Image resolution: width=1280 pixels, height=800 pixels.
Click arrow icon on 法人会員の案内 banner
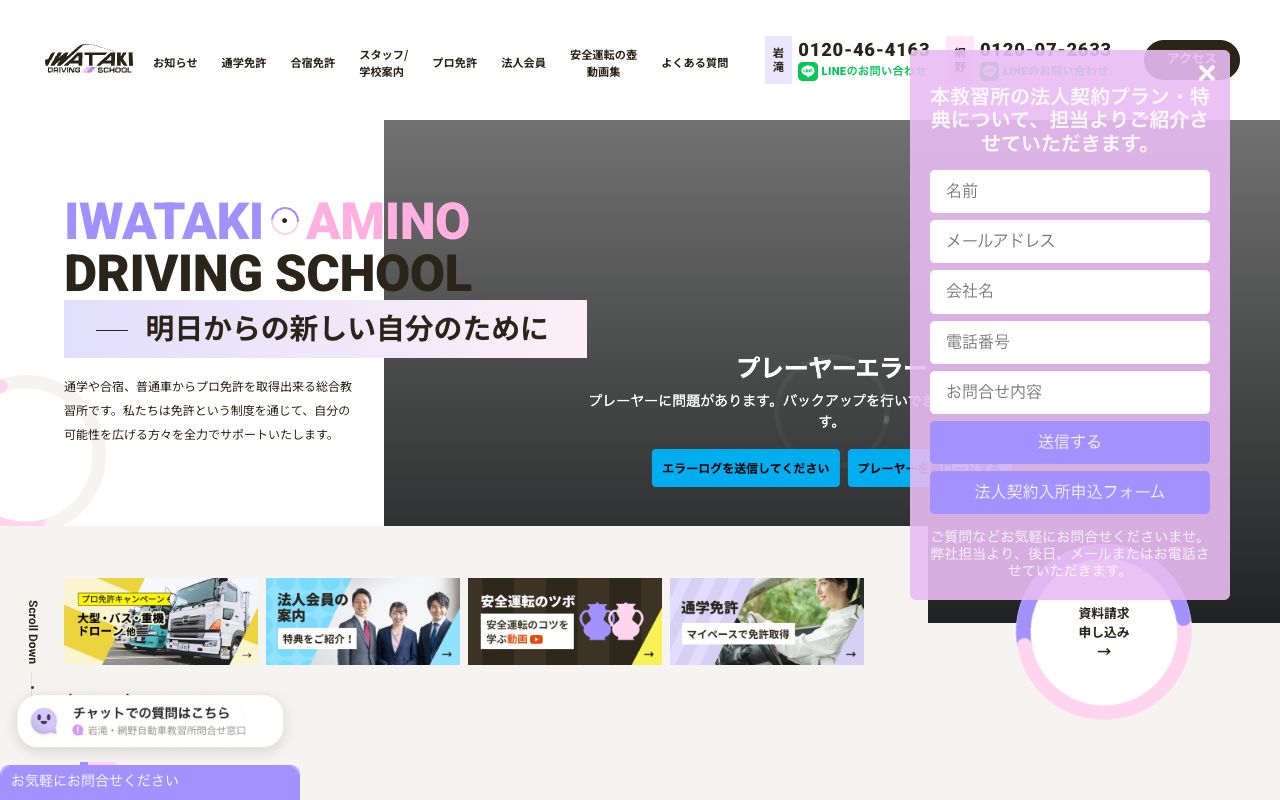tap(448, 654)
